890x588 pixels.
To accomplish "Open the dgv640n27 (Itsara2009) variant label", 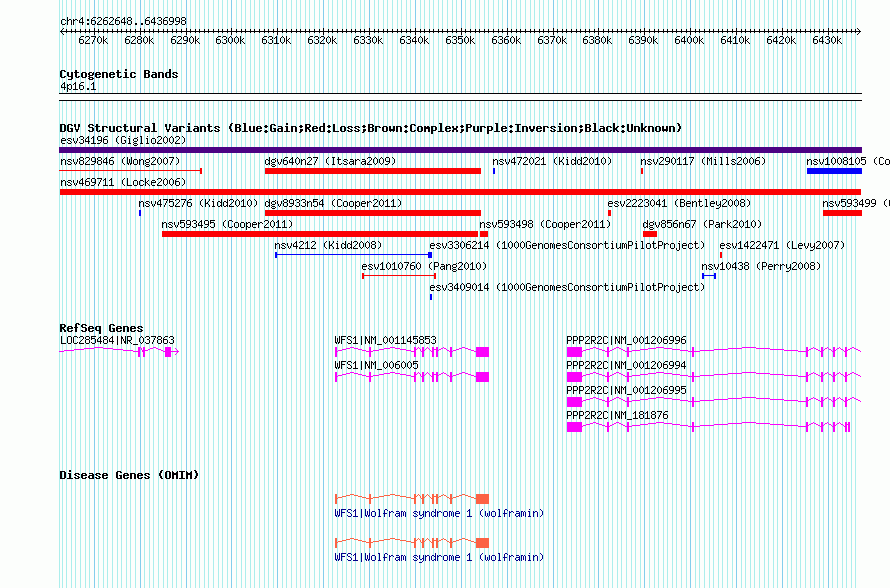I will tap(330, 161).
